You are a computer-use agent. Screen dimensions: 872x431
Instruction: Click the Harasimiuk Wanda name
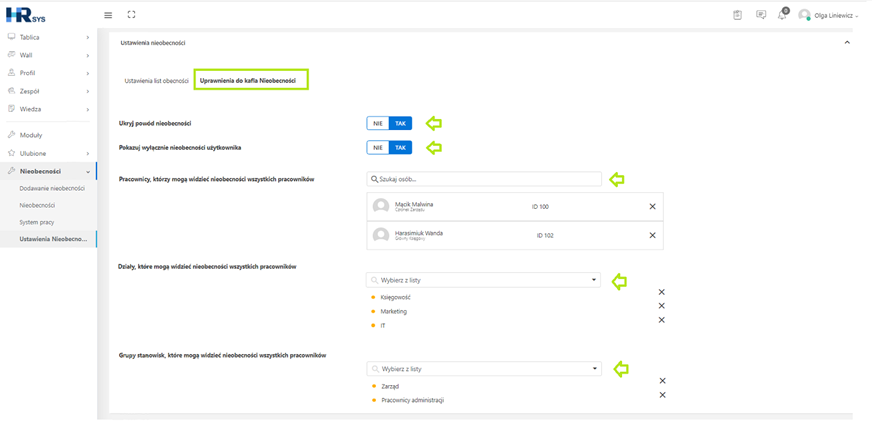coord(419,233)
